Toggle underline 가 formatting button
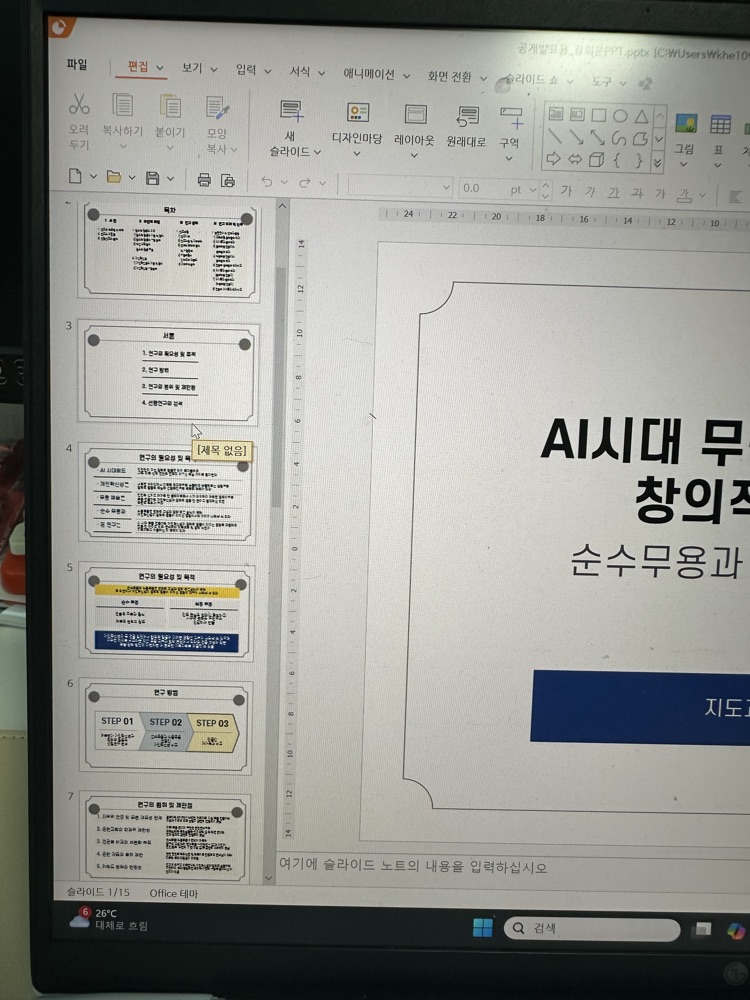This screenshot has height=1000, width=750. [614, 192]
